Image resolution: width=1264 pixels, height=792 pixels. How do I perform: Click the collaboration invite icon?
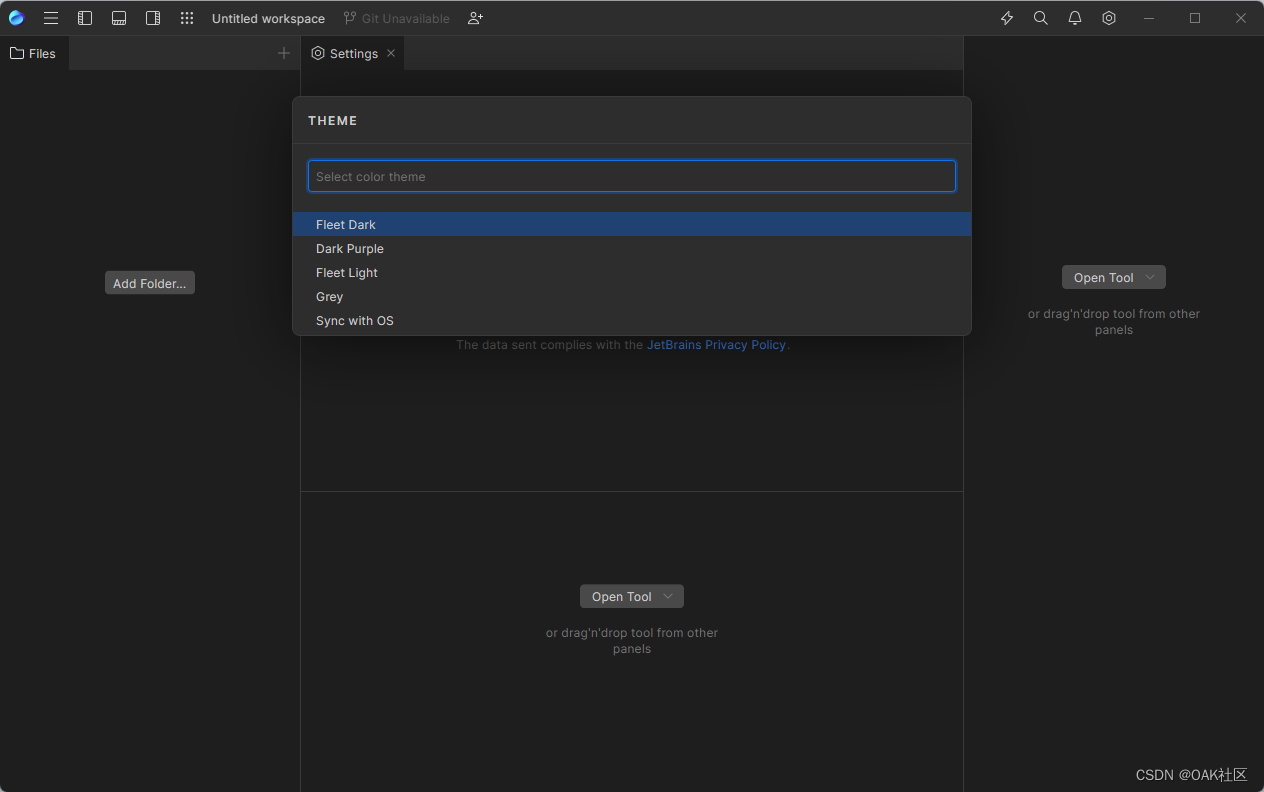coord(474,17)
